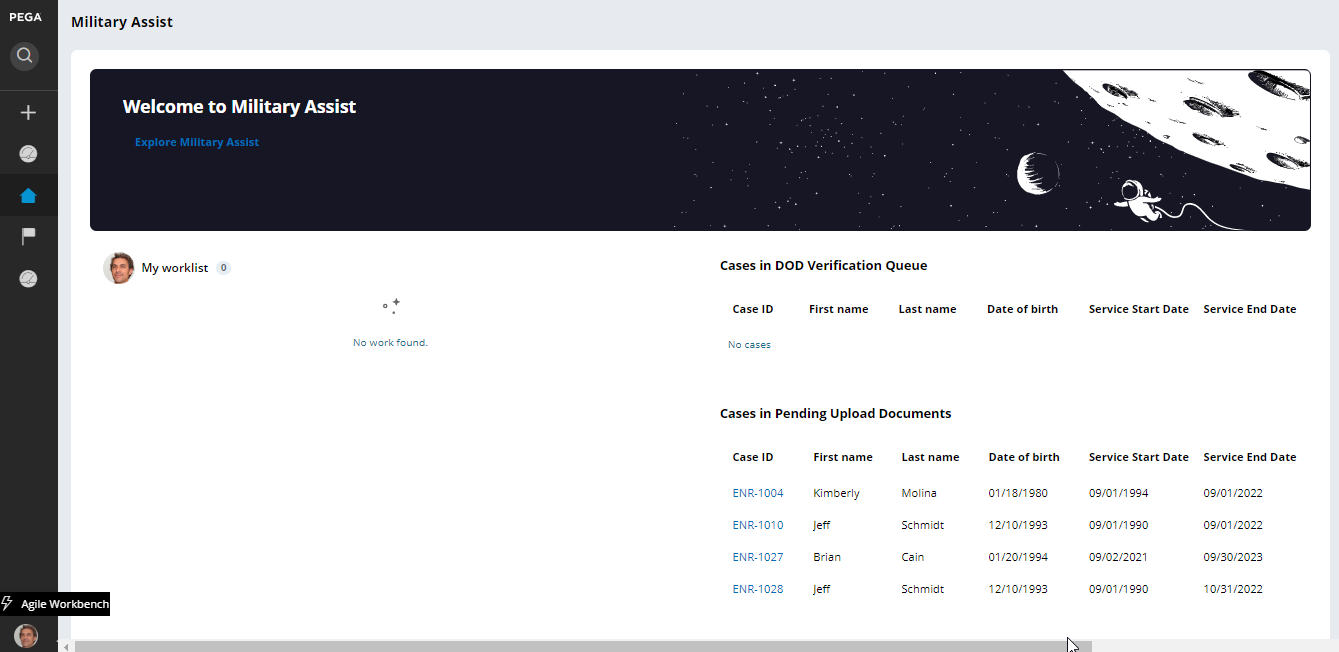Click date of birth 01/20/1994

pos(1018,557)
